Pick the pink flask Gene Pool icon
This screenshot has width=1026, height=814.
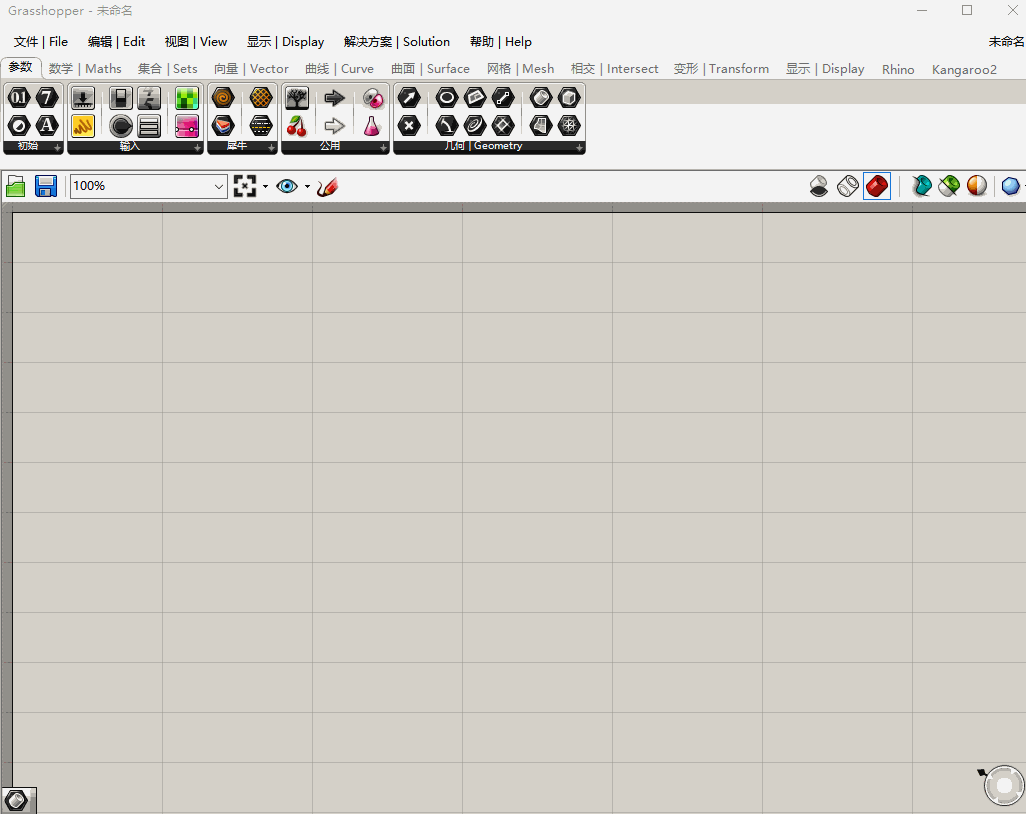(372, 126)
